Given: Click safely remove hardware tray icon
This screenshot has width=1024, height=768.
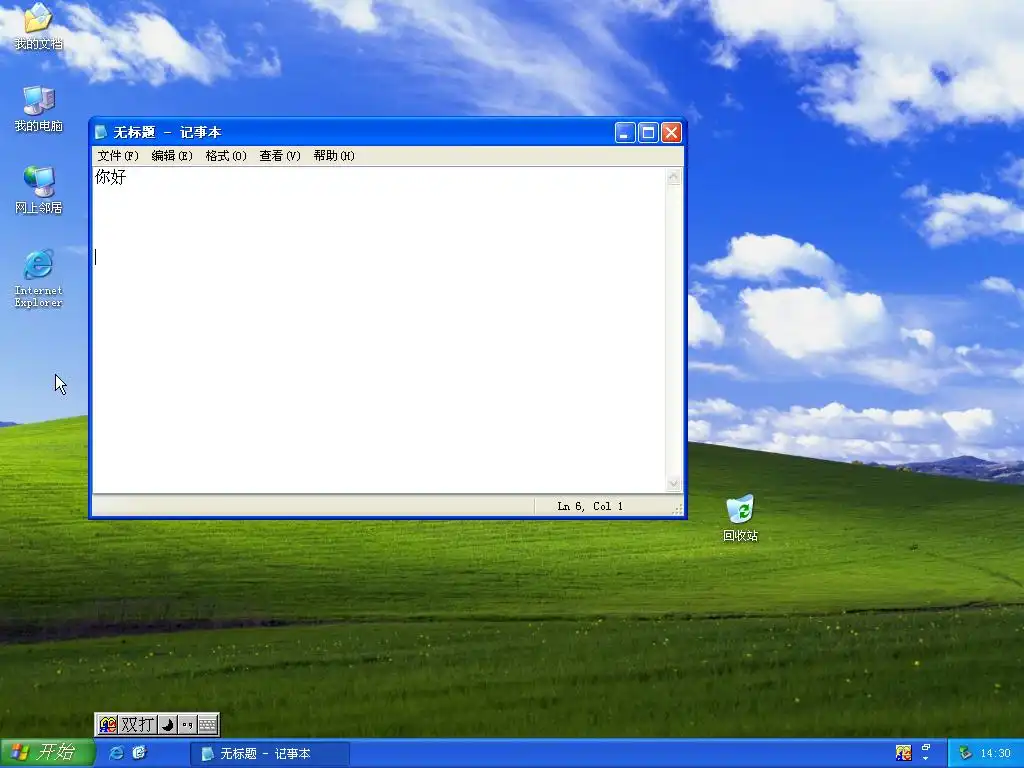Looking at the screenshot, I should pos(965,753).
